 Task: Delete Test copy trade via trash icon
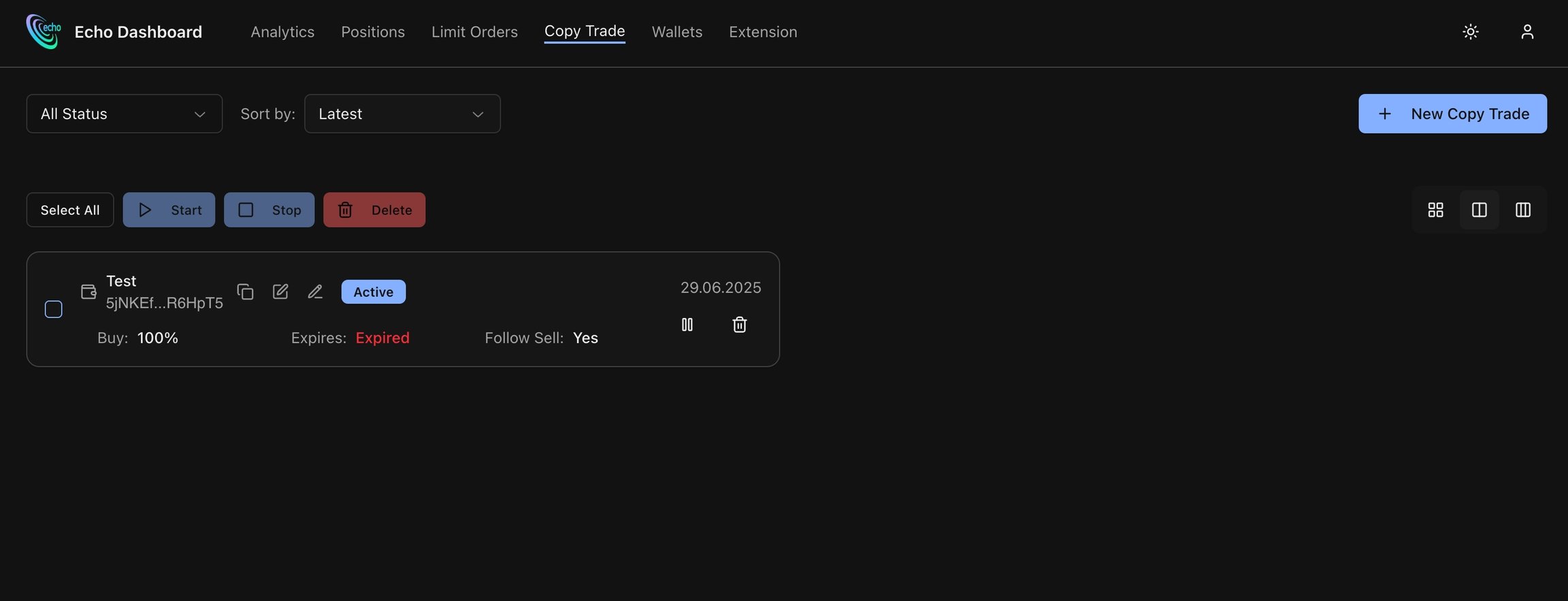click(x=740, y=325)
